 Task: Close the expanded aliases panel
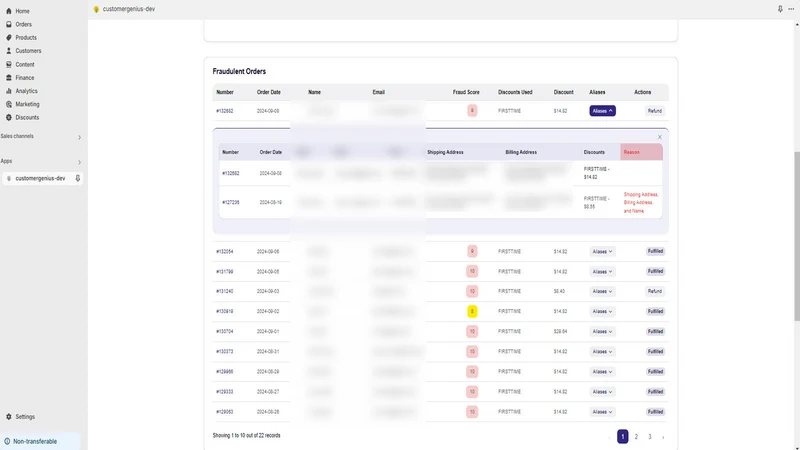point(659,137)
